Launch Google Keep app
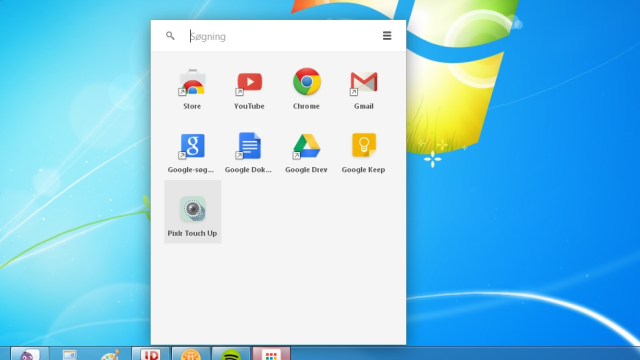 (364, 145)
